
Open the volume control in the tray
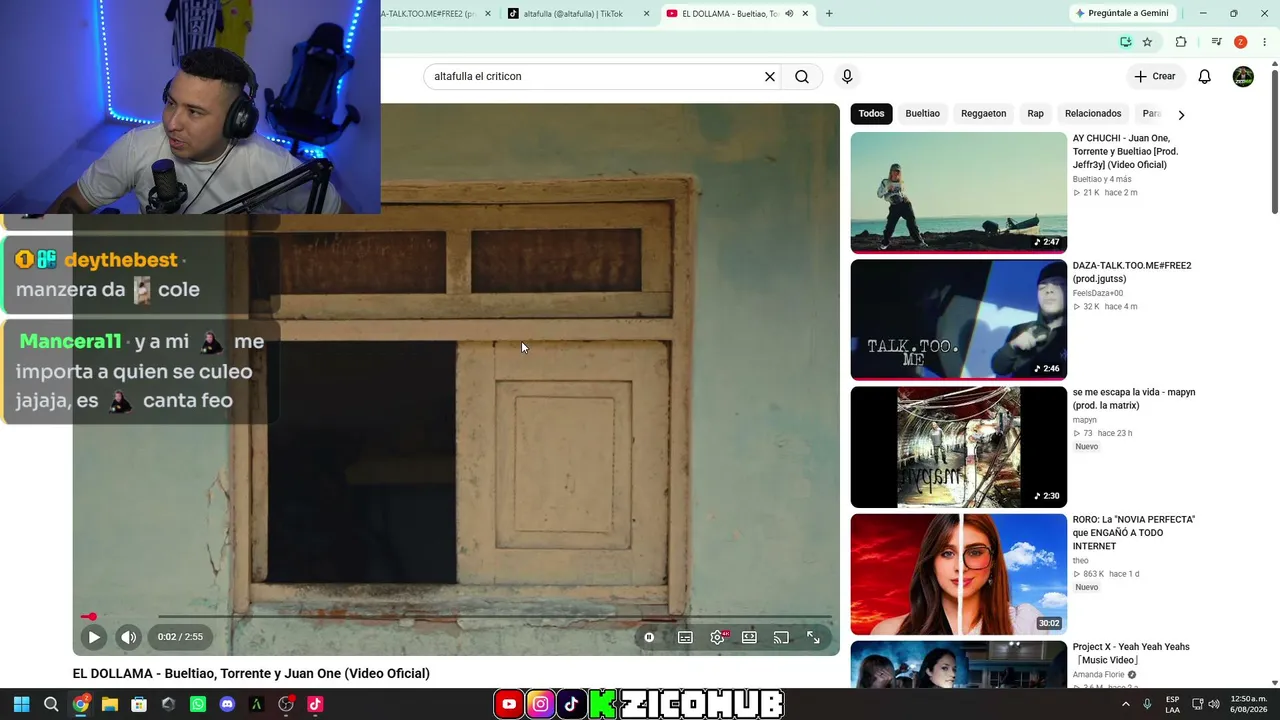[x=1213, y=704]
